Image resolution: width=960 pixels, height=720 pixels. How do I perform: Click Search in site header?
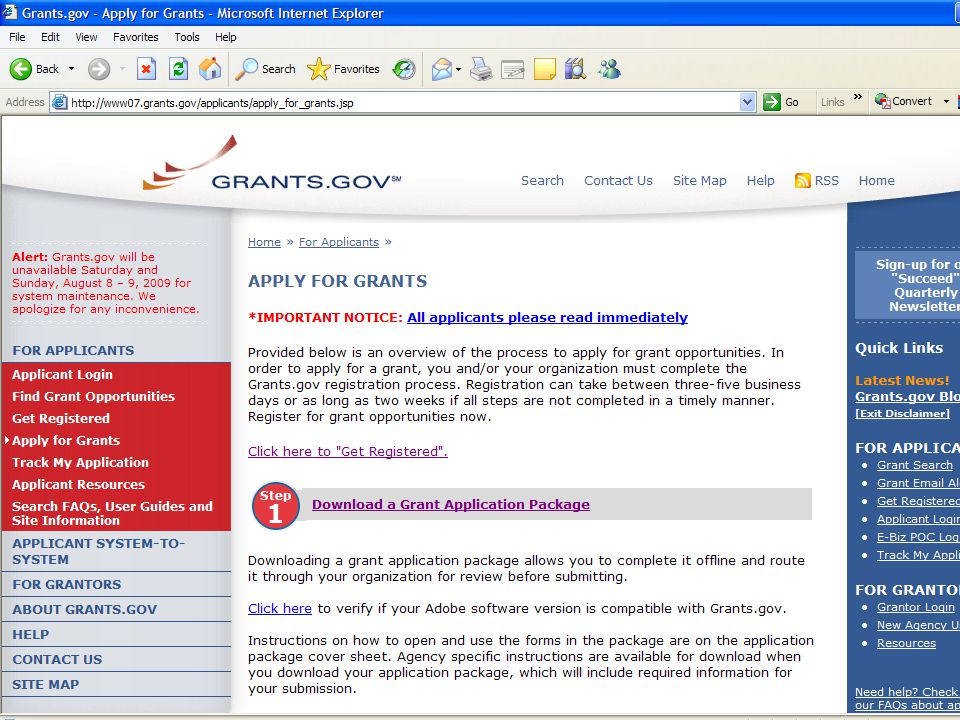[x=542, y=181]
